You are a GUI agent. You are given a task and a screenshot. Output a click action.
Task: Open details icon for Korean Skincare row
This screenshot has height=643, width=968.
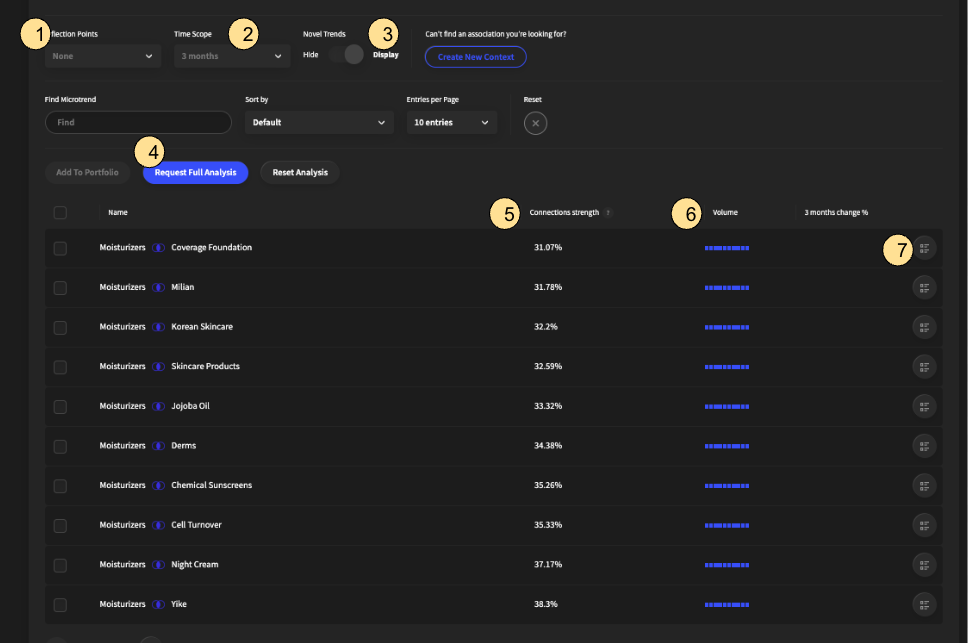[x=924, y=327]
